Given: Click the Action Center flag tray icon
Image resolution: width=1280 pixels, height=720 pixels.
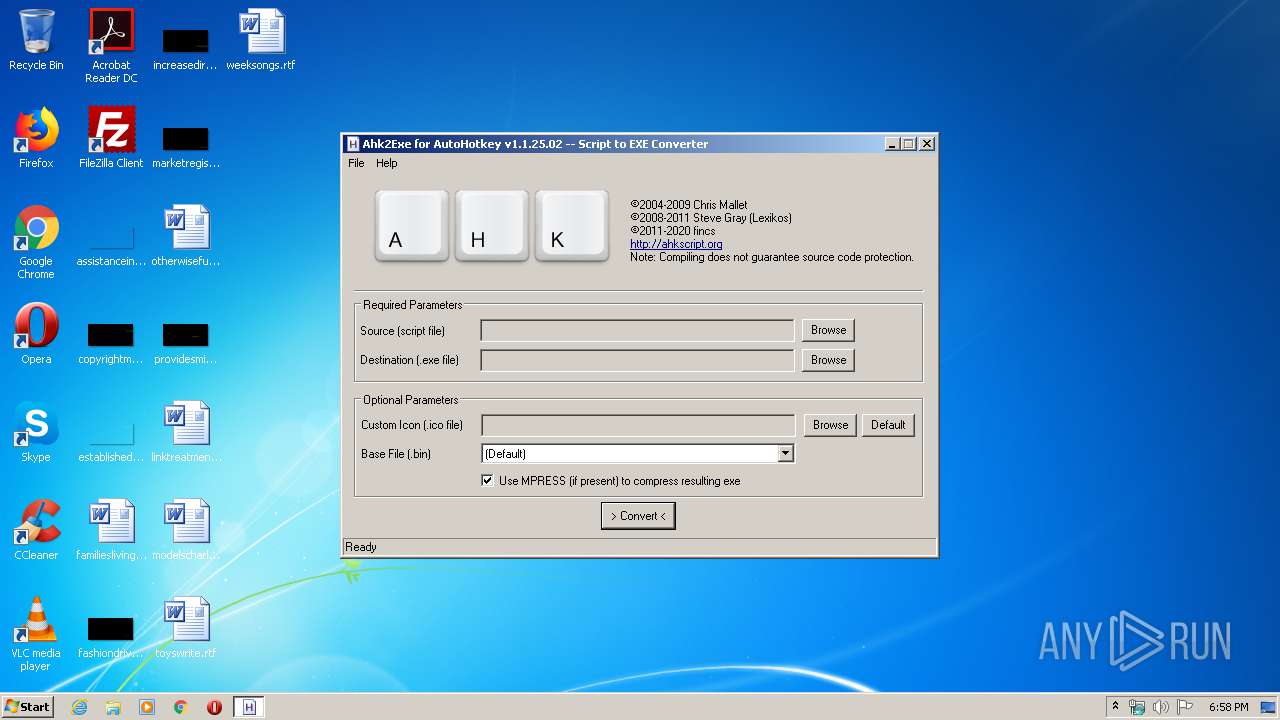Looking at the screenshot, I should [x=1185, y=707].
